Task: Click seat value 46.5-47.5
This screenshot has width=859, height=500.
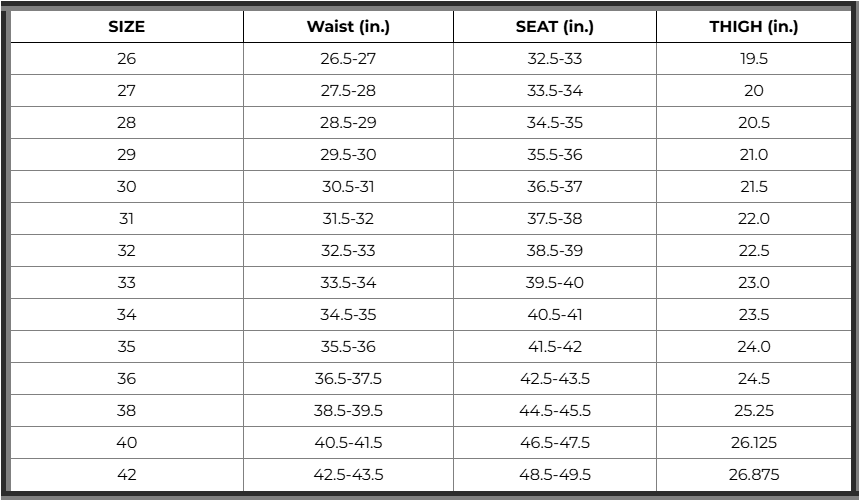Action: click(554, 442)
